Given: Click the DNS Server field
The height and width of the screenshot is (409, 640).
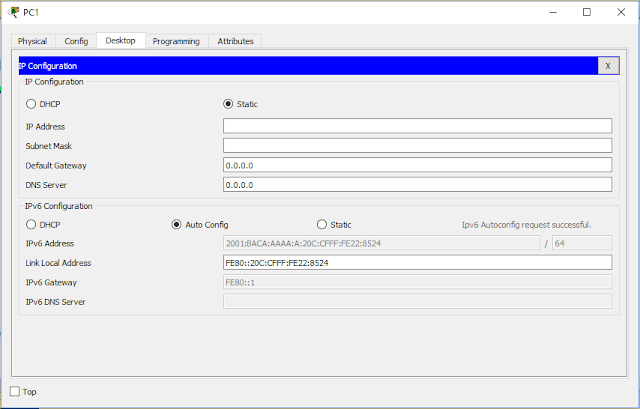Looking at the screenshot, I should (x=418, y=184).
